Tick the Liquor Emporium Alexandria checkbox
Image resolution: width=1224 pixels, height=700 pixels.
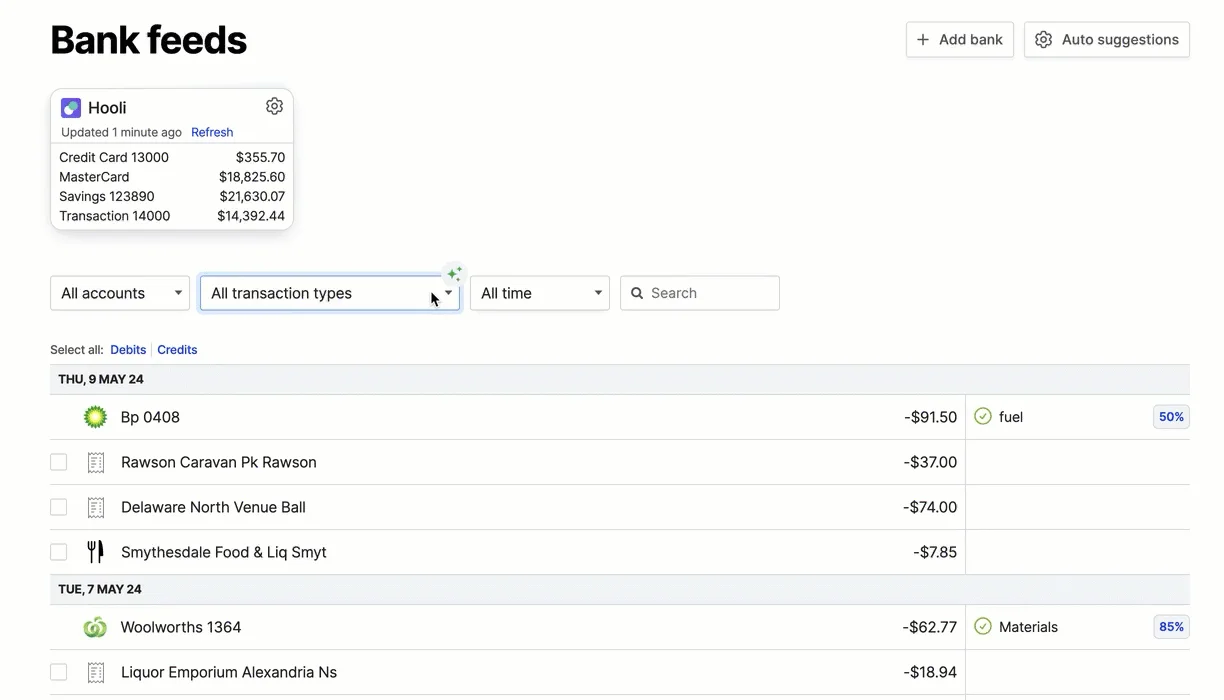coord(59,672)
